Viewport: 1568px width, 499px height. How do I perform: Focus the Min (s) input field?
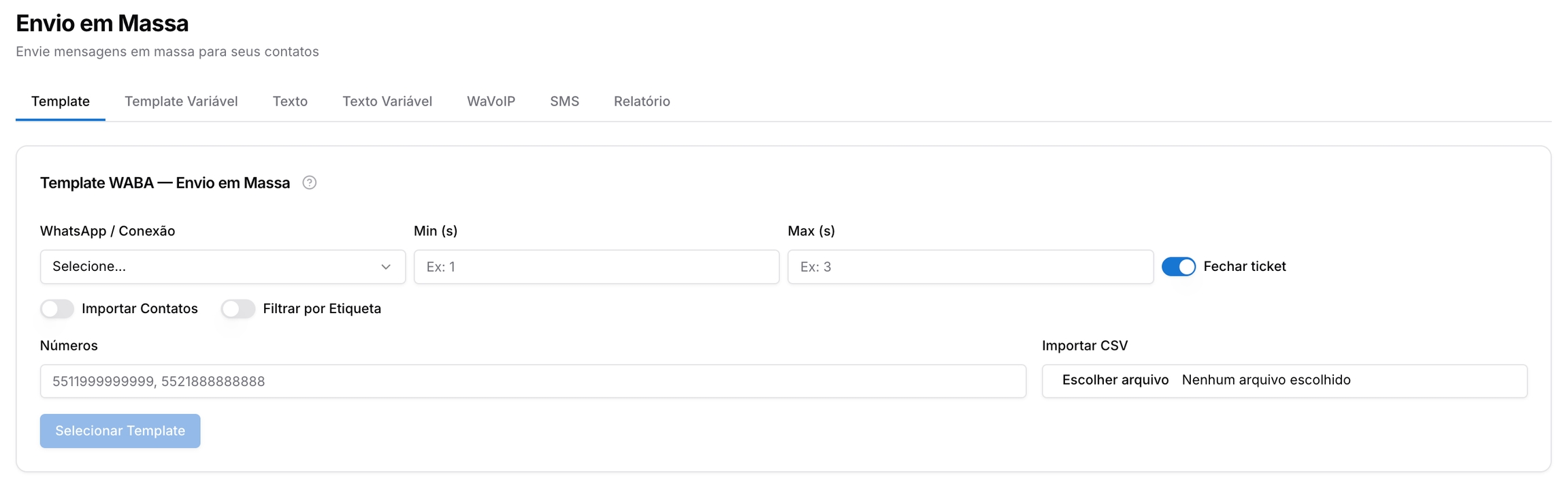click(596, 267)
